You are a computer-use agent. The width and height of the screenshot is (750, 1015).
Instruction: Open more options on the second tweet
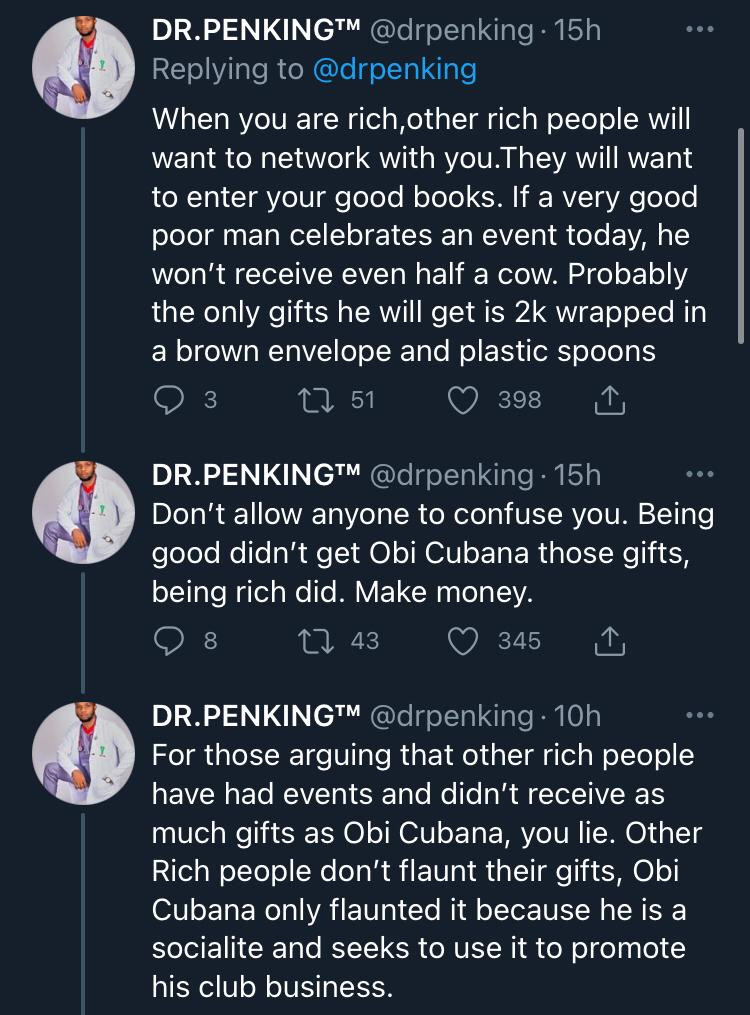coord(700,474)
